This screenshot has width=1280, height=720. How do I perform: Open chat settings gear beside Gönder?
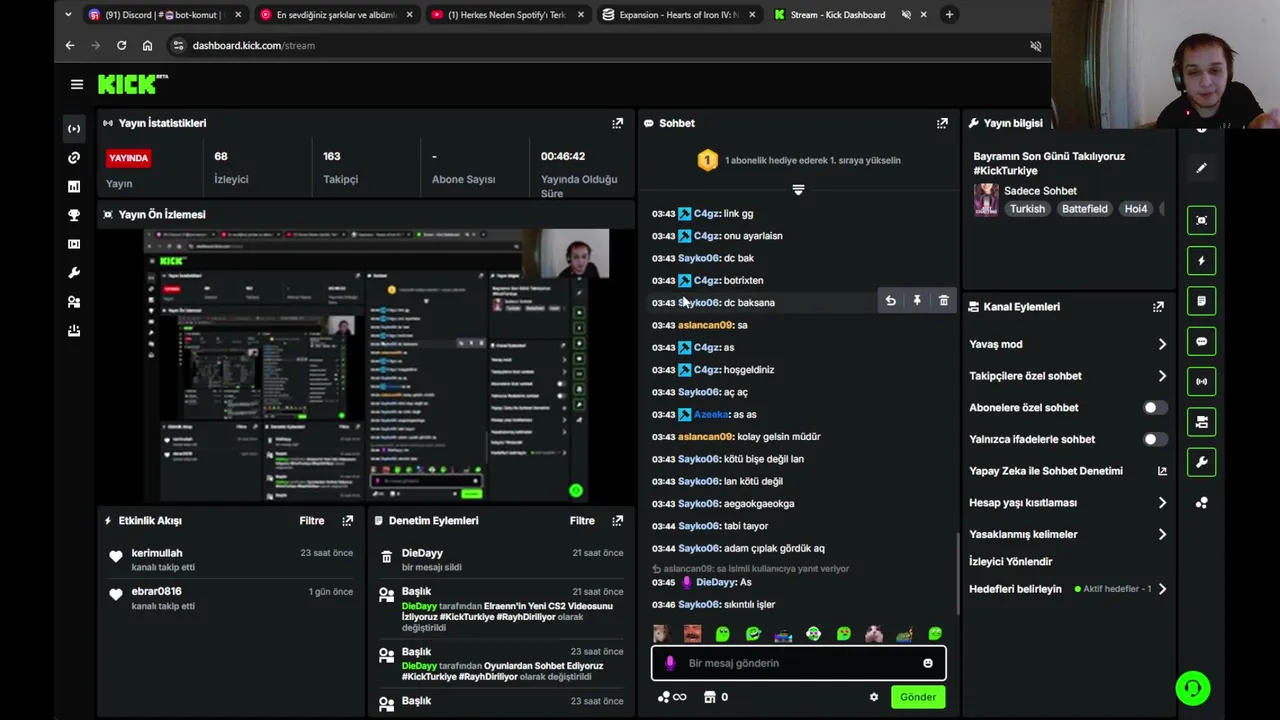(873, 697)
